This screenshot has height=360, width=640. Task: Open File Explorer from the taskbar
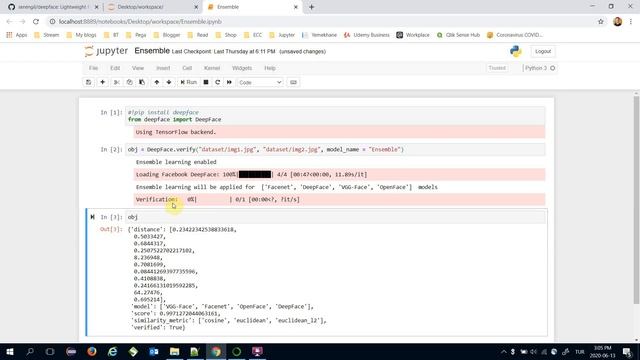coord(174,351)
